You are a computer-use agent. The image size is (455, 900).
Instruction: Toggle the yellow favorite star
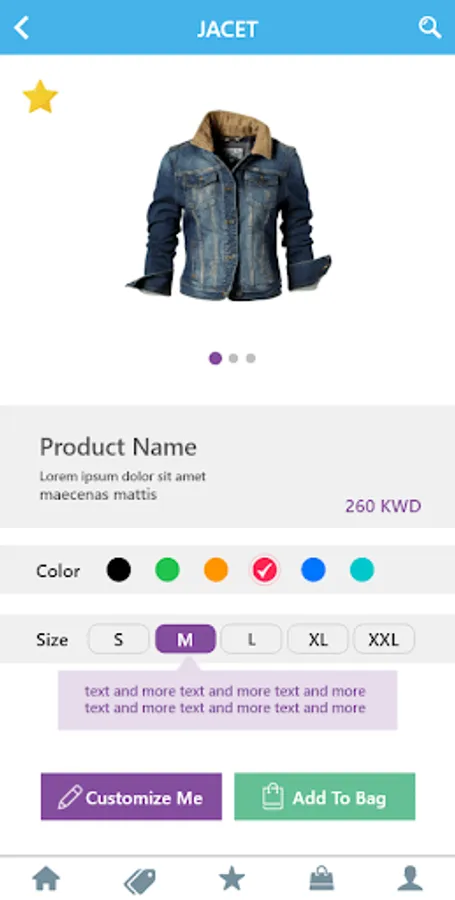pos(40,97)
